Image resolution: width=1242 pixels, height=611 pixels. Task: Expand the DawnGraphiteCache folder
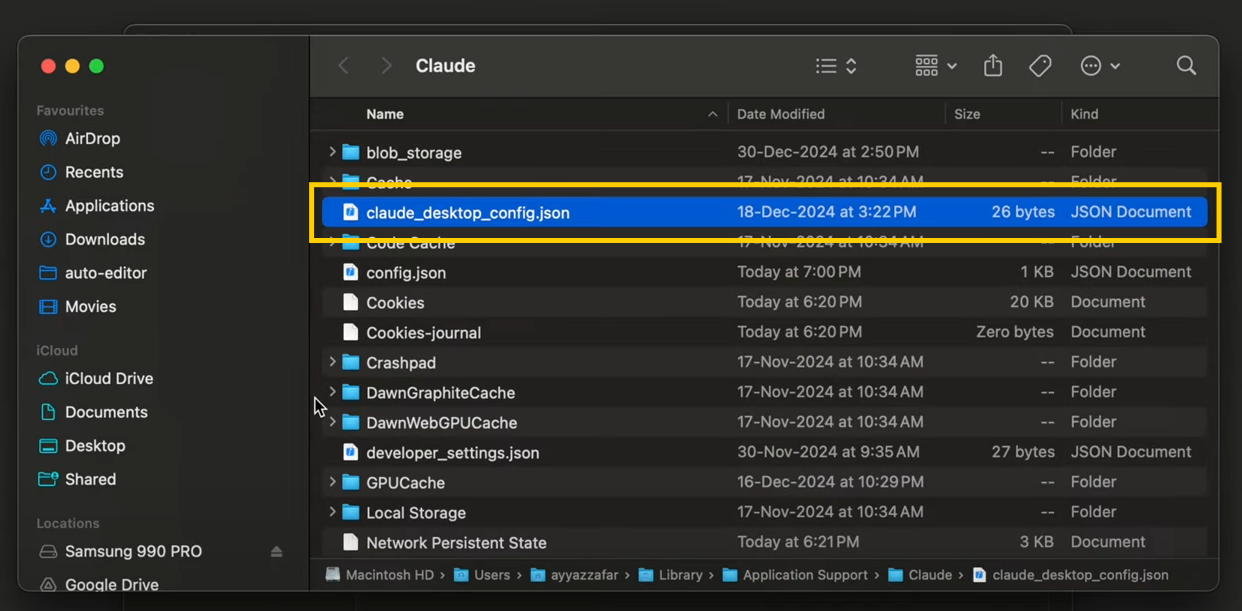[332, 392]
